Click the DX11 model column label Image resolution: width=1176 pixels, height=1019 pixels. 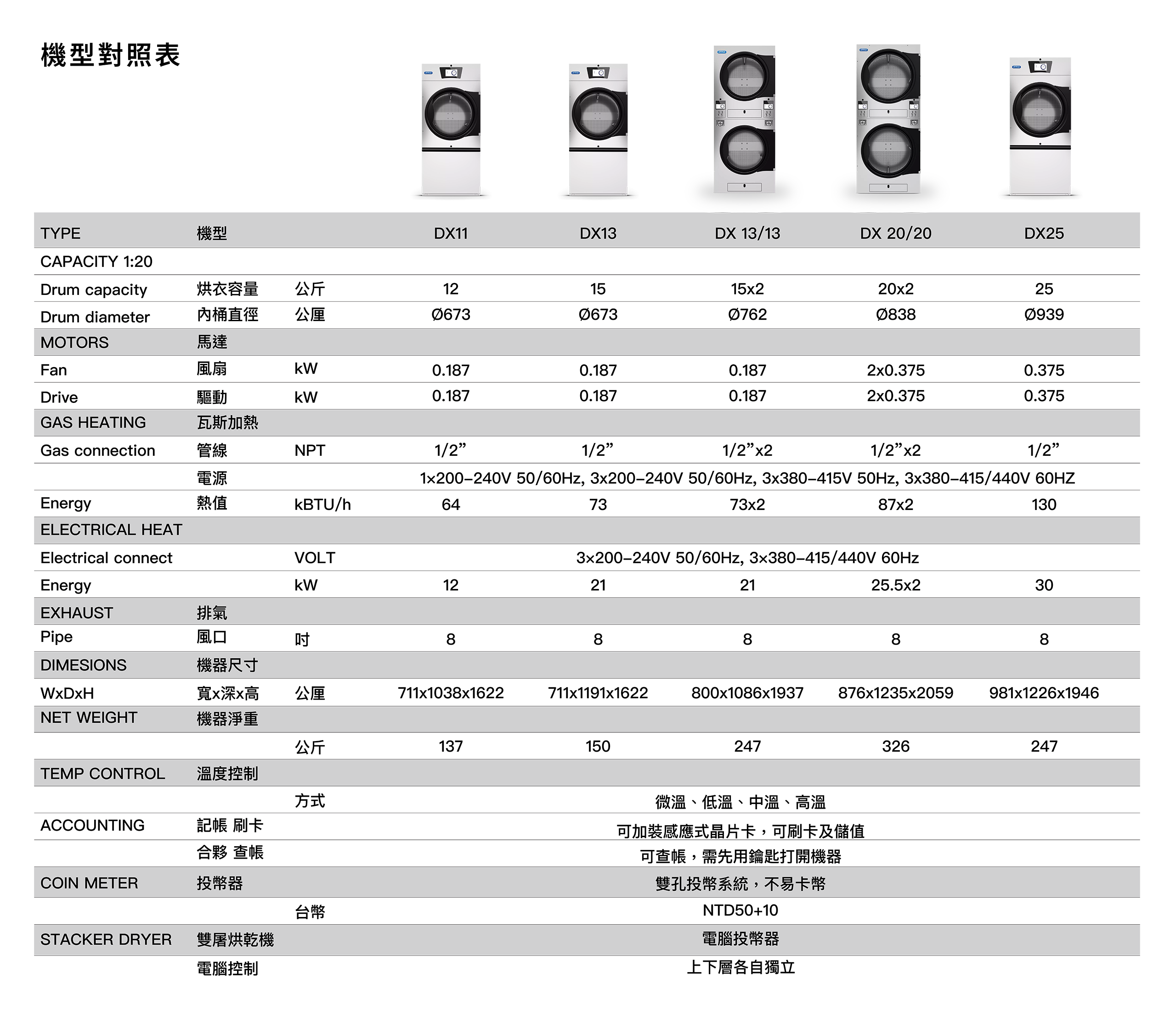click(451, 233)
